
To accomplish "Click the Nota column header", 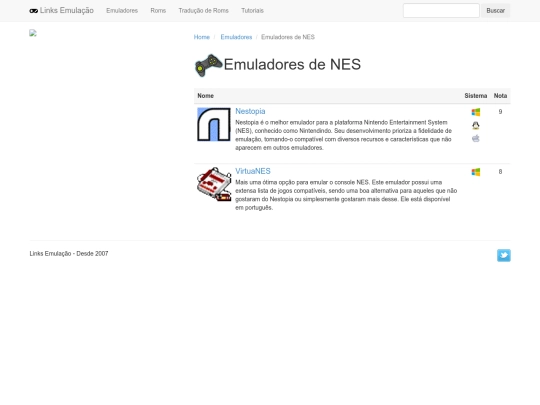I will (x=500, y=96).
